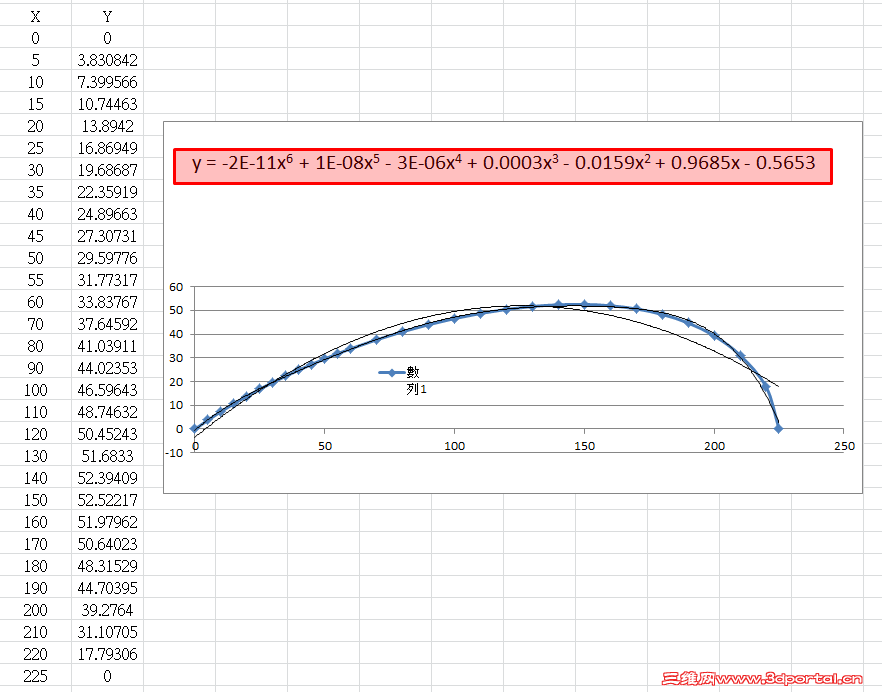Screen dimensions: 882x692
Task: Click the X value 225 cell
Action: pos(35,676)
